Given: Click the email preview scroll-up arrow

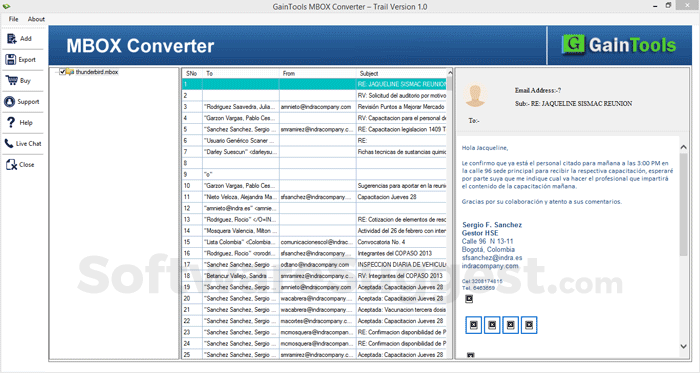Looking at the screenshot, I should (683, 147).
